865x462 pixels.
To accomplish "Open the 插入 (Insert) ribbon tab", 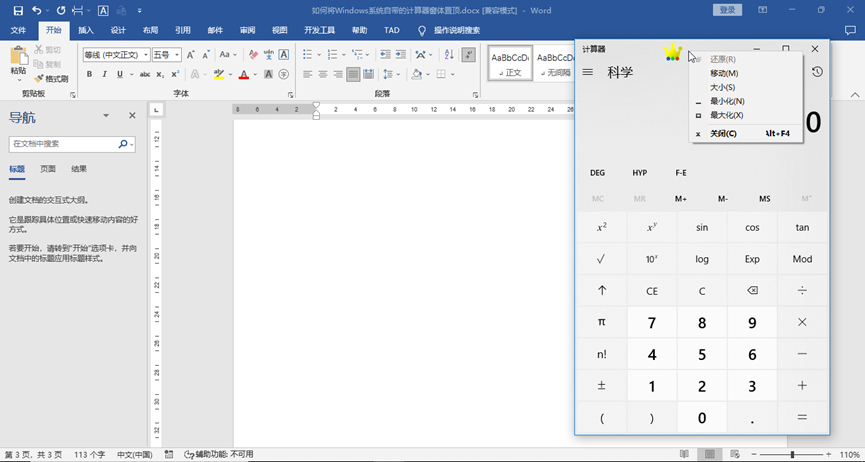I will (x=86, y=30).
